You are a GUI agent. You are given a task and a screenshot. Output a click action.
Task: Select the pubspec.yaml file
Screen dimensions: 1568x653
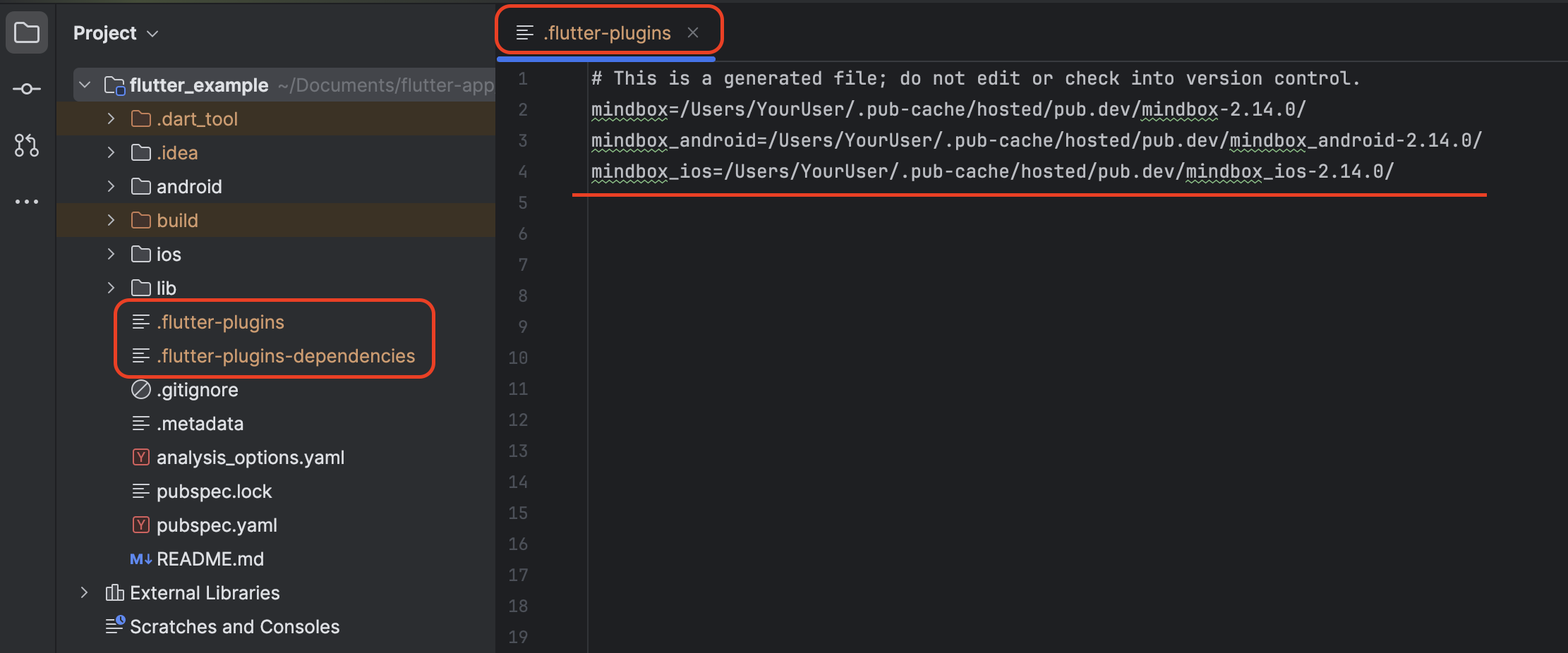click(x=217, y=525)
